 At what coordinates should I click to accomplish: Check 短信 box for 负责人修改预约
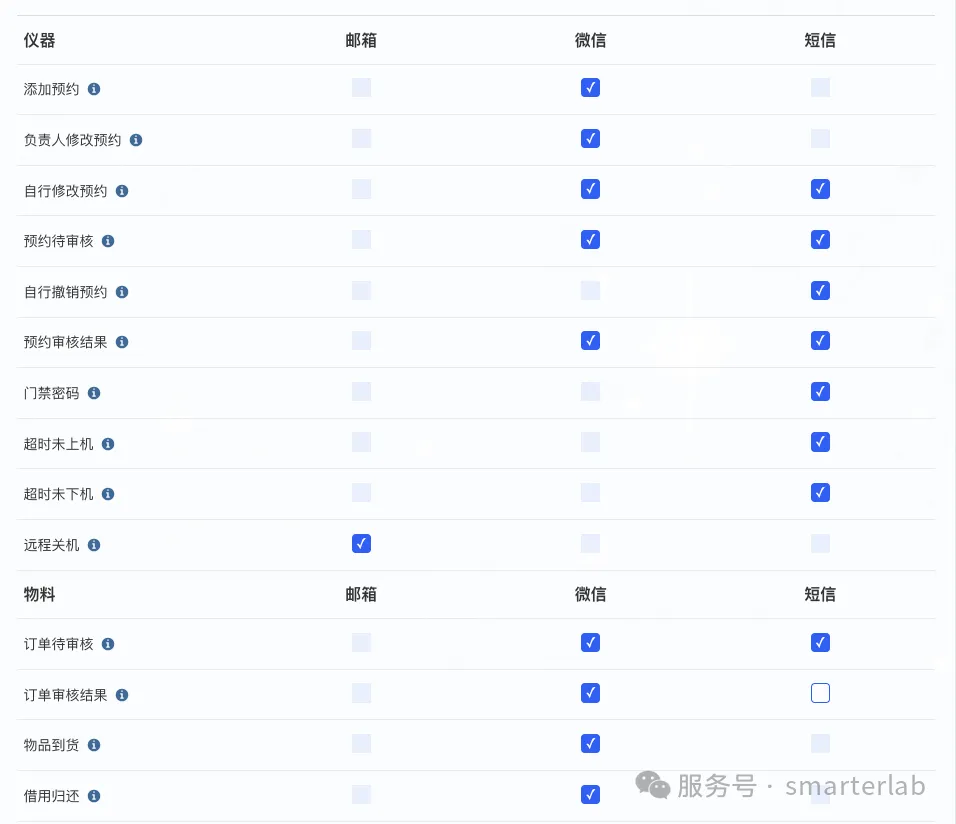coord(820,138)
